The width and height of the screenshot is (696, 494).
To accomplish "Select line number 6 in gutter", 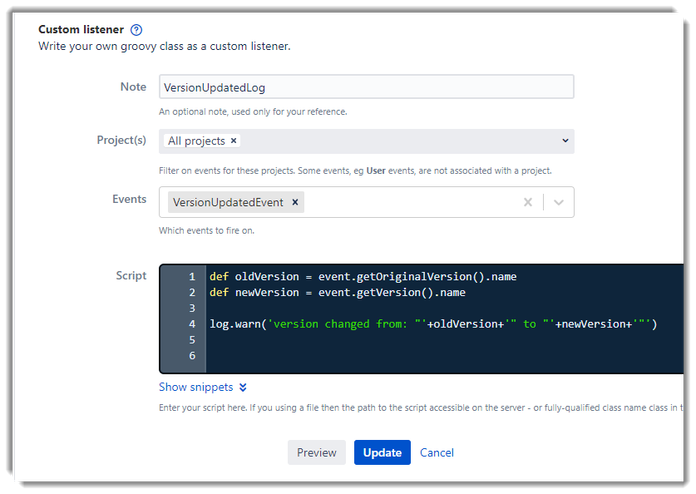I will pyautogui.click(x=192, y=356).
